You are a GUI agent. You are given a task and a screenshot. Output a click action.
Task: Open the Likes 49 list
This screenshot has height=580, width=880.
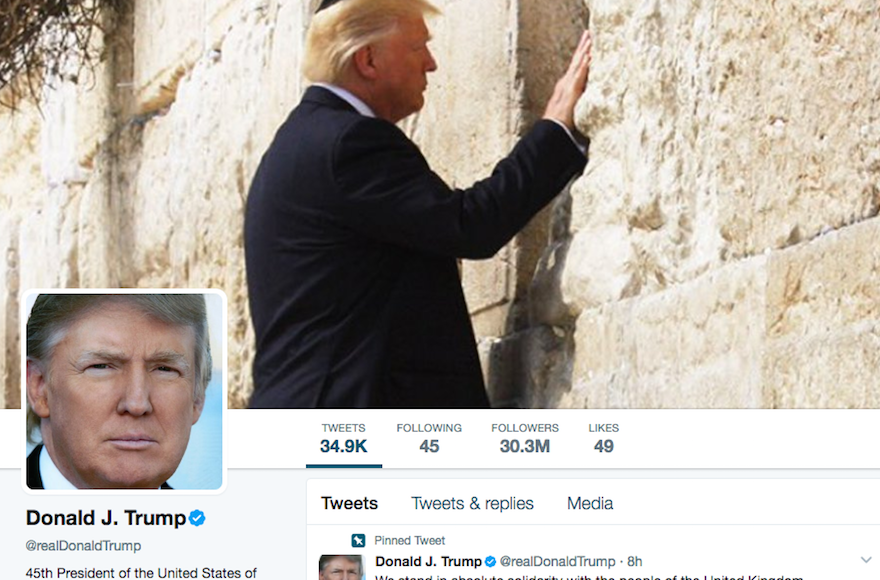coord(603,439)
